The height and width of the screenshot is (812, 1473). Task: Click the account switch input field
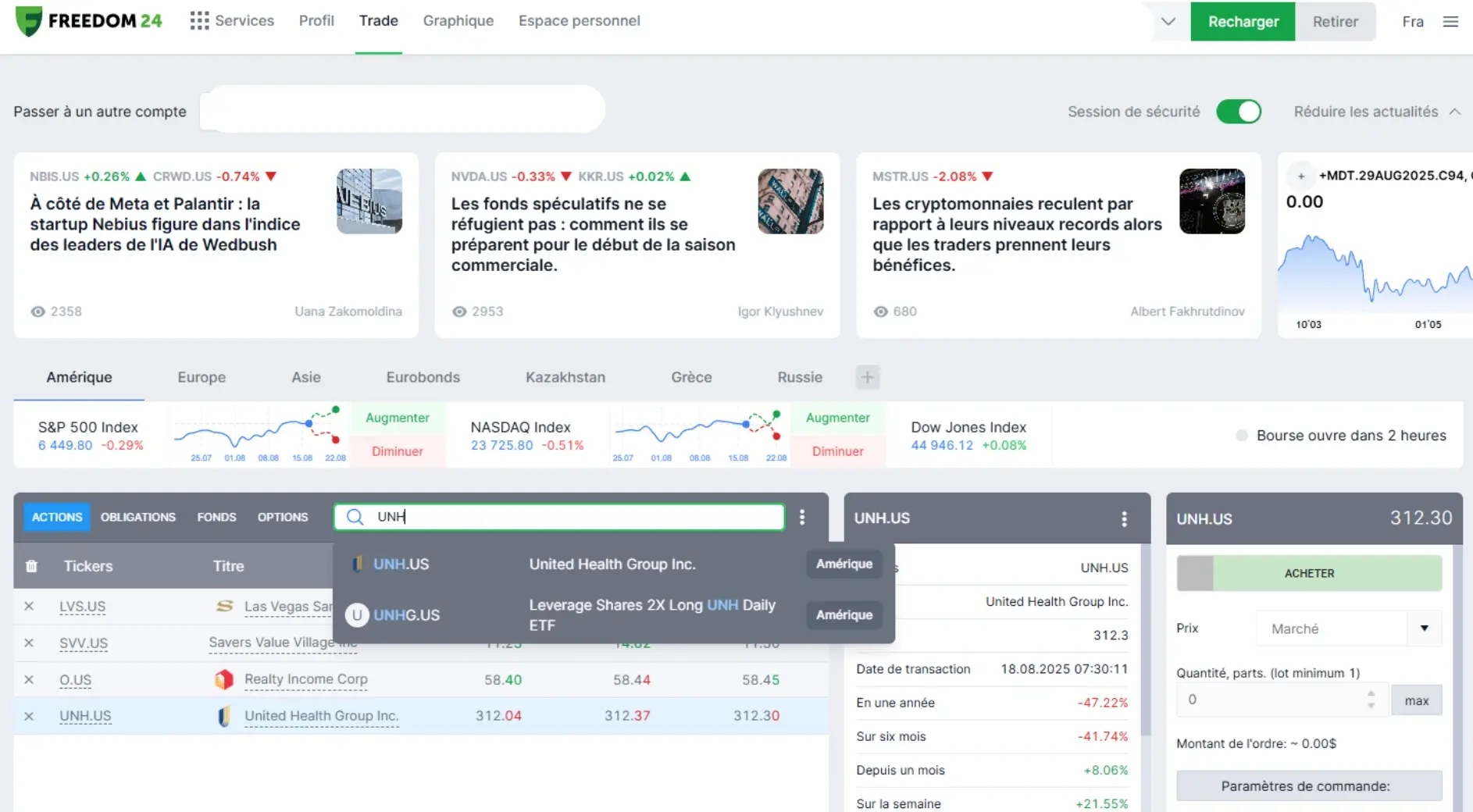pyautogui.click(x=402, y=109)
